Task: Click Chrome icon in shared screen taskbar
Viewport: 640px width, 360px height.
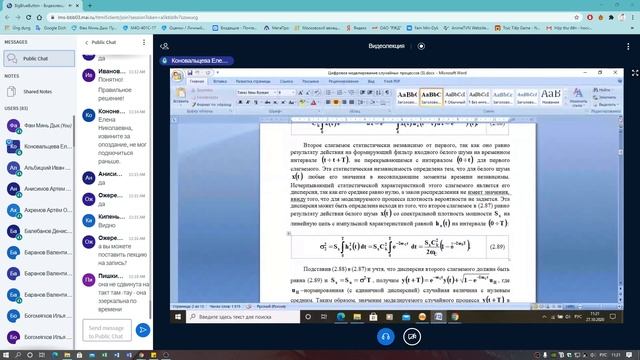Action: pyautogui.click(x=455, y=317)
